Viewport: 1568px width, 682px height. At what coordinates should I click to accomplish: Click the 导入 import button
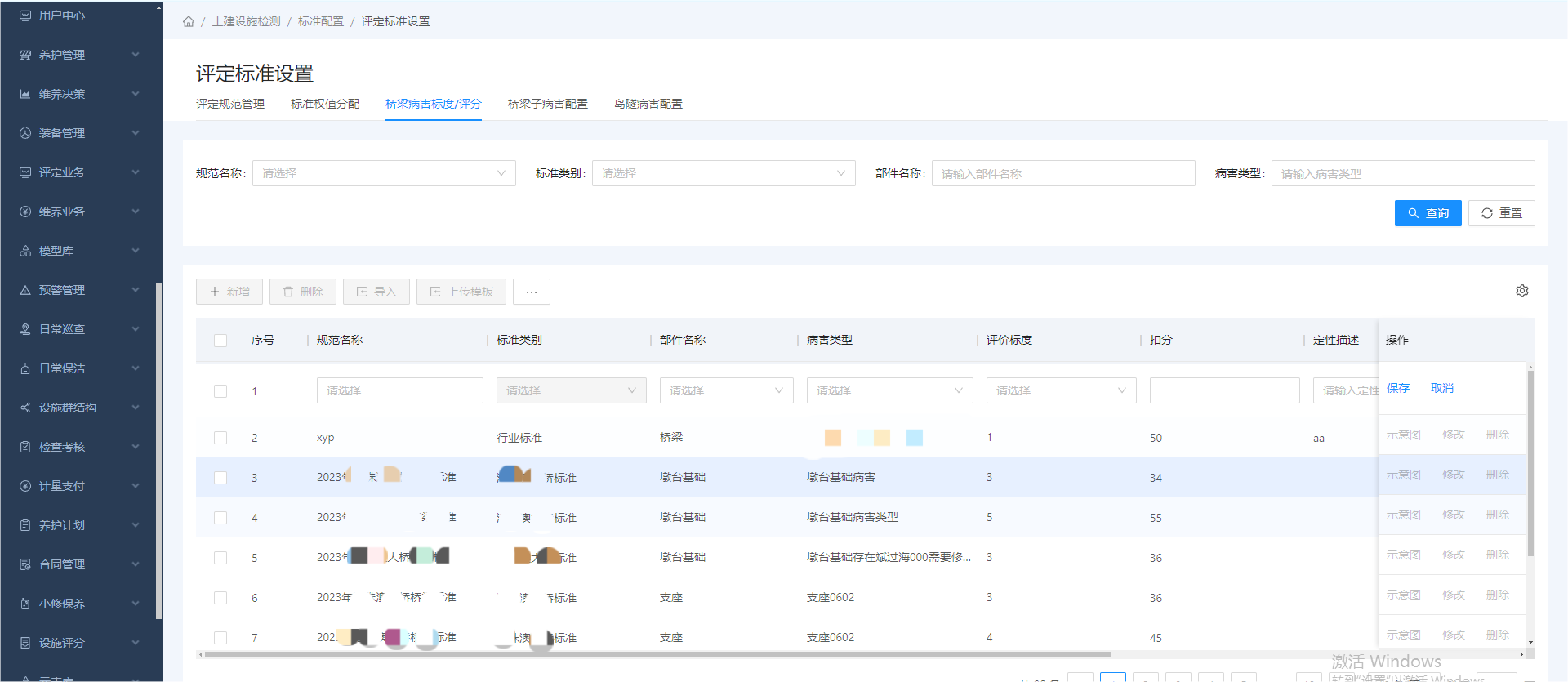(x=376, y=292)
